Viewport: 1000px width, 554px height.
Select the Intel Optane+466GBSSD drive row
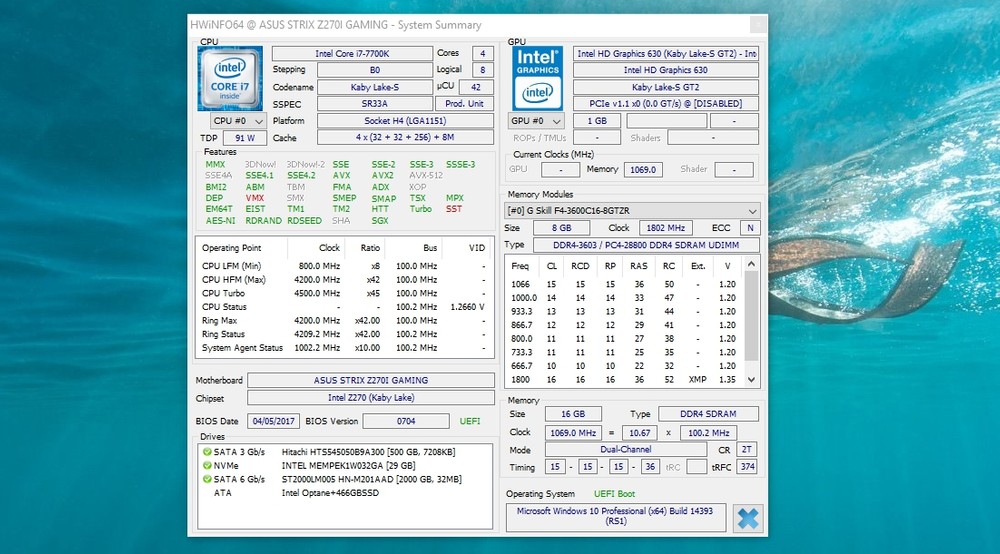330,493
